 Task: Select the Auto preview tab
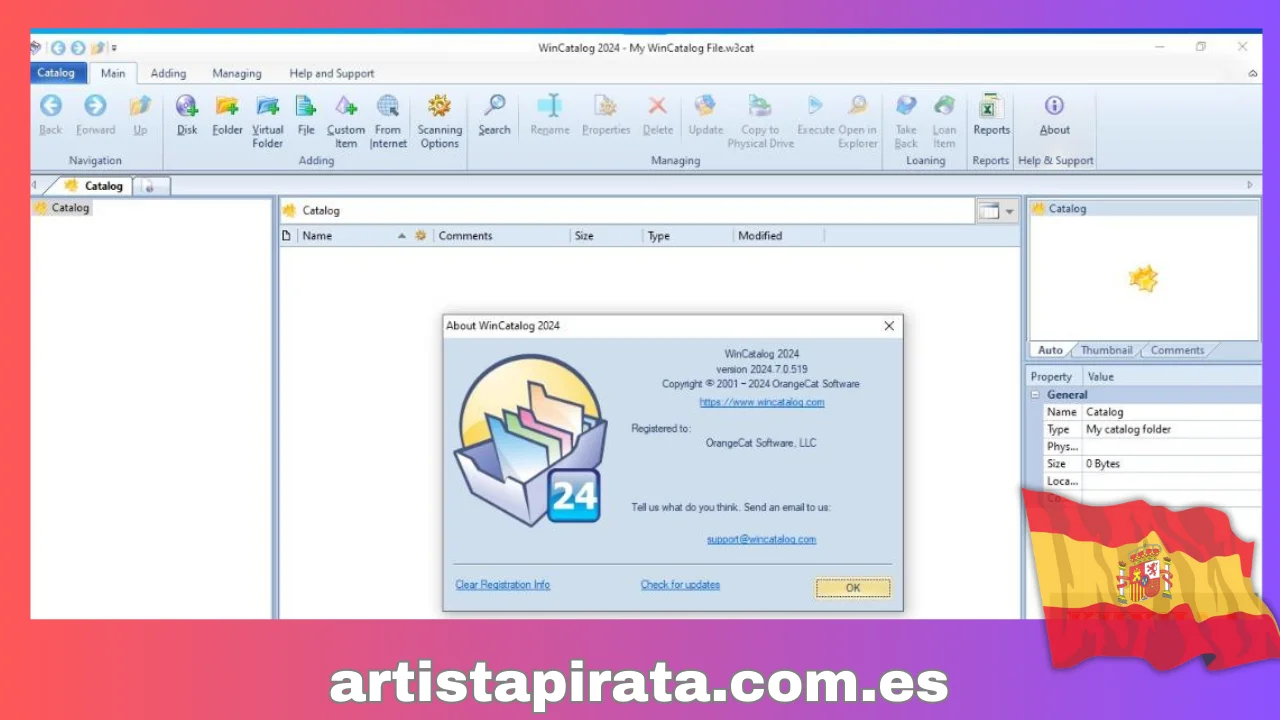coord(1050,350)
